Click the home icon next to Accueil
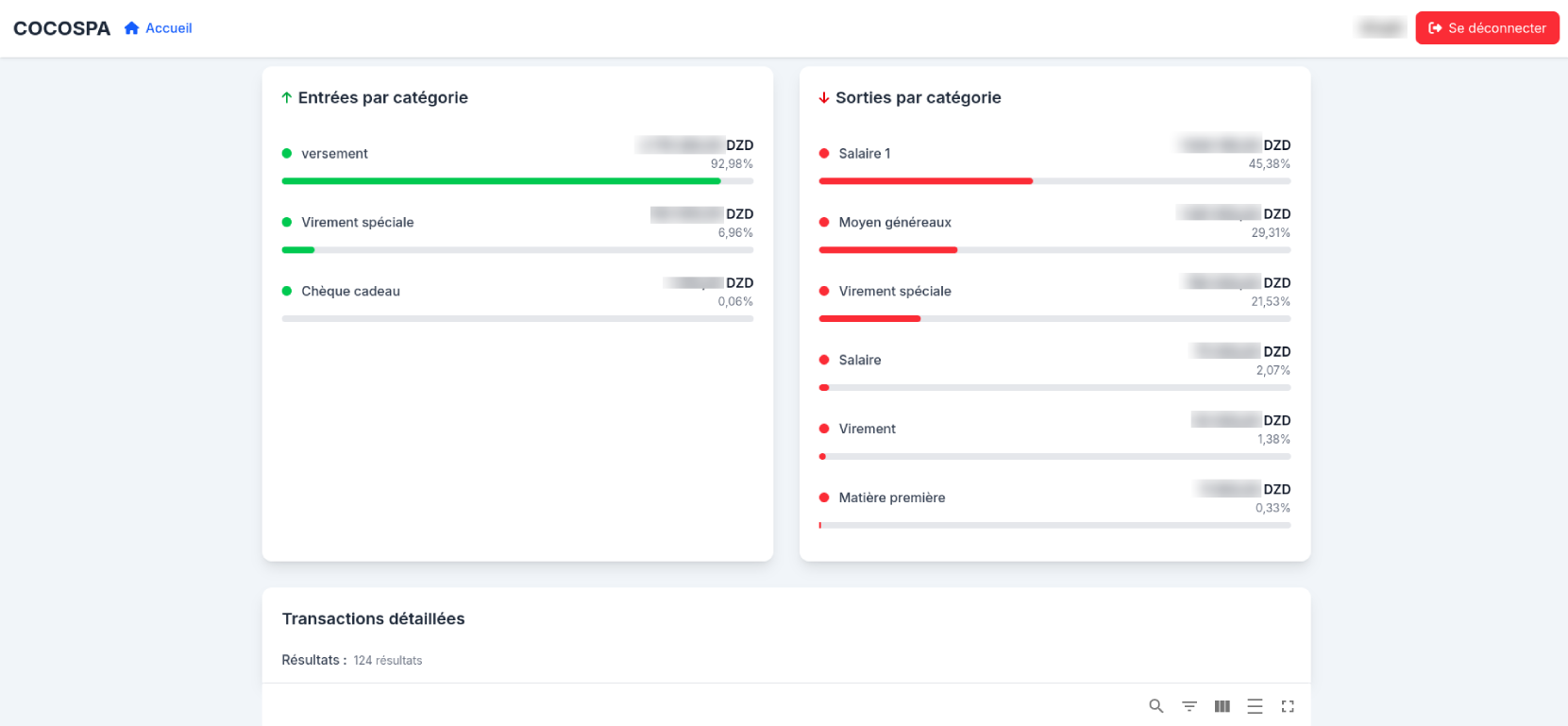The image size is (1568, 726). (x=132, y=28)
